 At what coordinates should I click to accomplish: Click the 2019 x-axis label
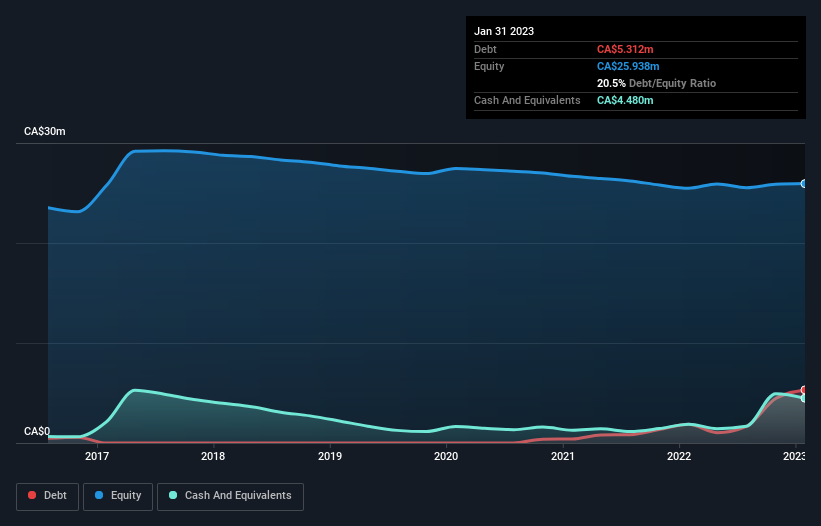(330, 456)
